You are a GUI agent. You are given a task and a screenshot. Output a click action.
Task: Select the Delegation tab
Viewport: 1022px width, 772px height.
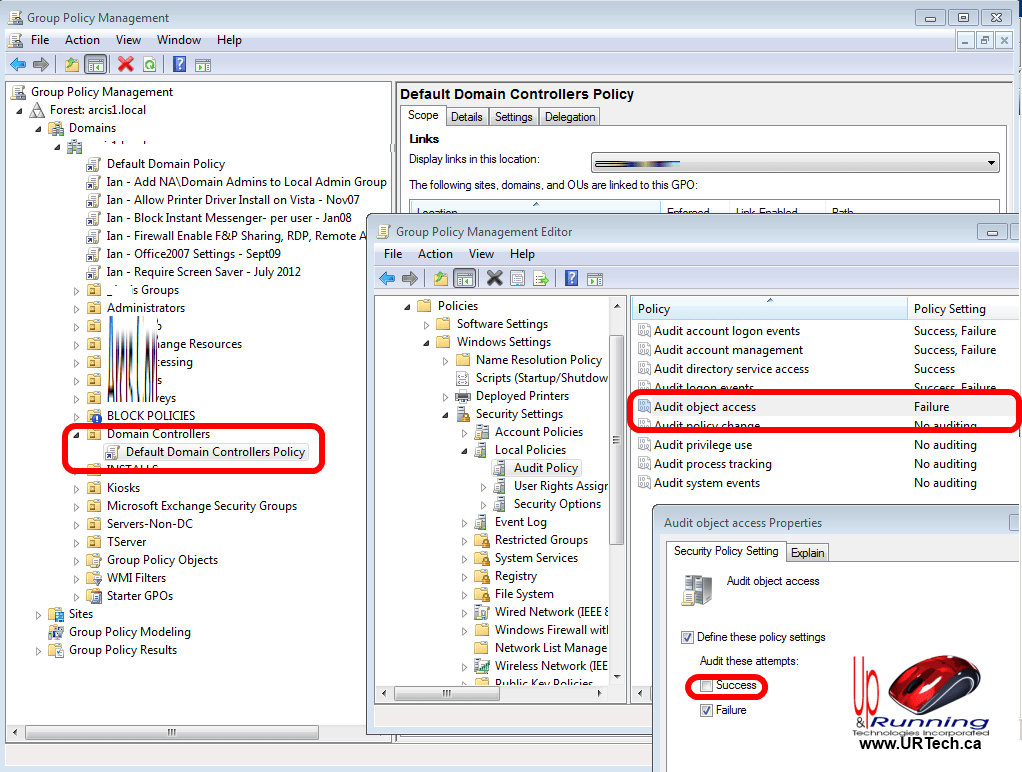tap(569, 115)
